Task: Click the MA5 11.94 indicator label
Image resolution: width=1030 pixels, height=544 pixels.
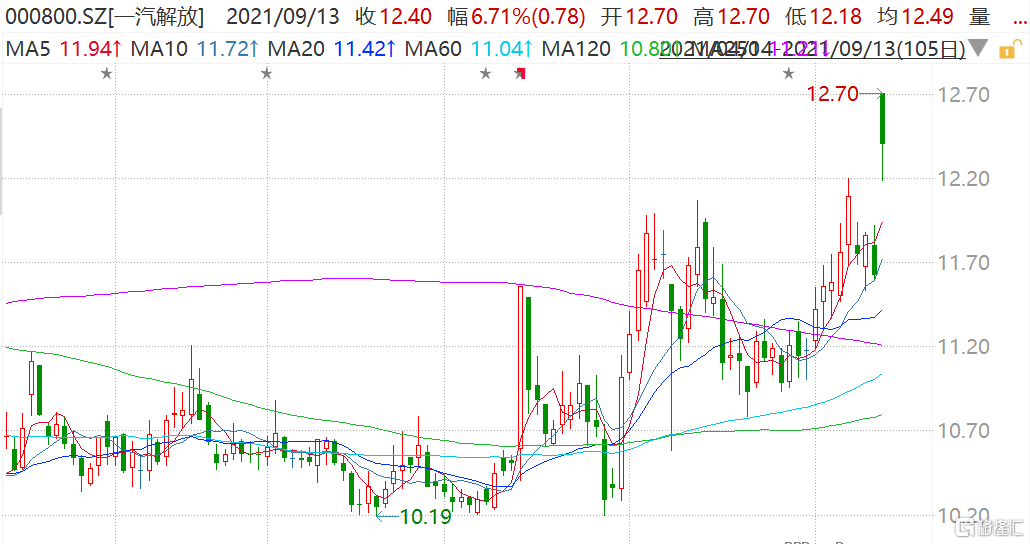Action: [64, 49]
